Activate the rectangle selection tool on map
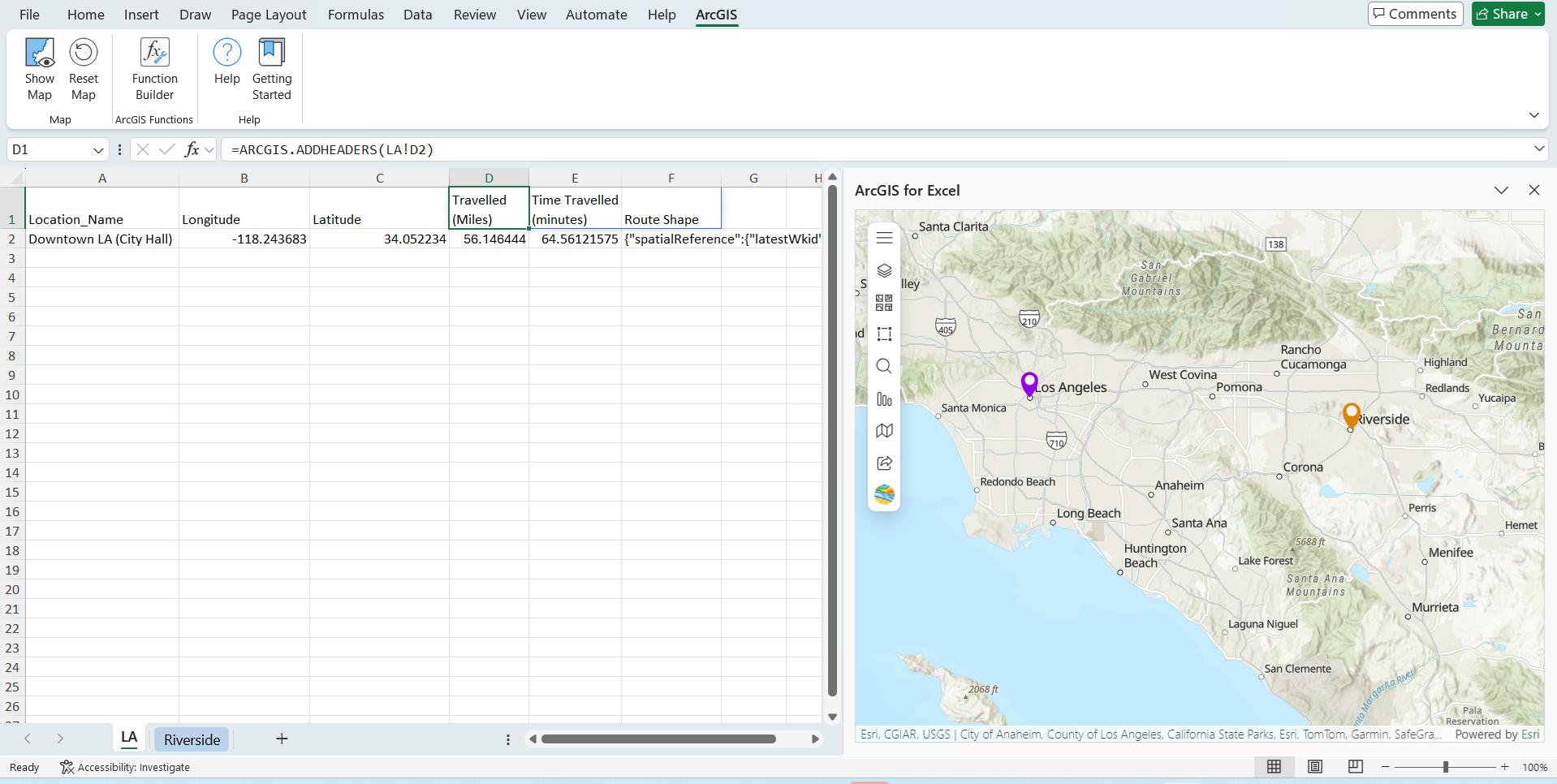 (884, 334)
